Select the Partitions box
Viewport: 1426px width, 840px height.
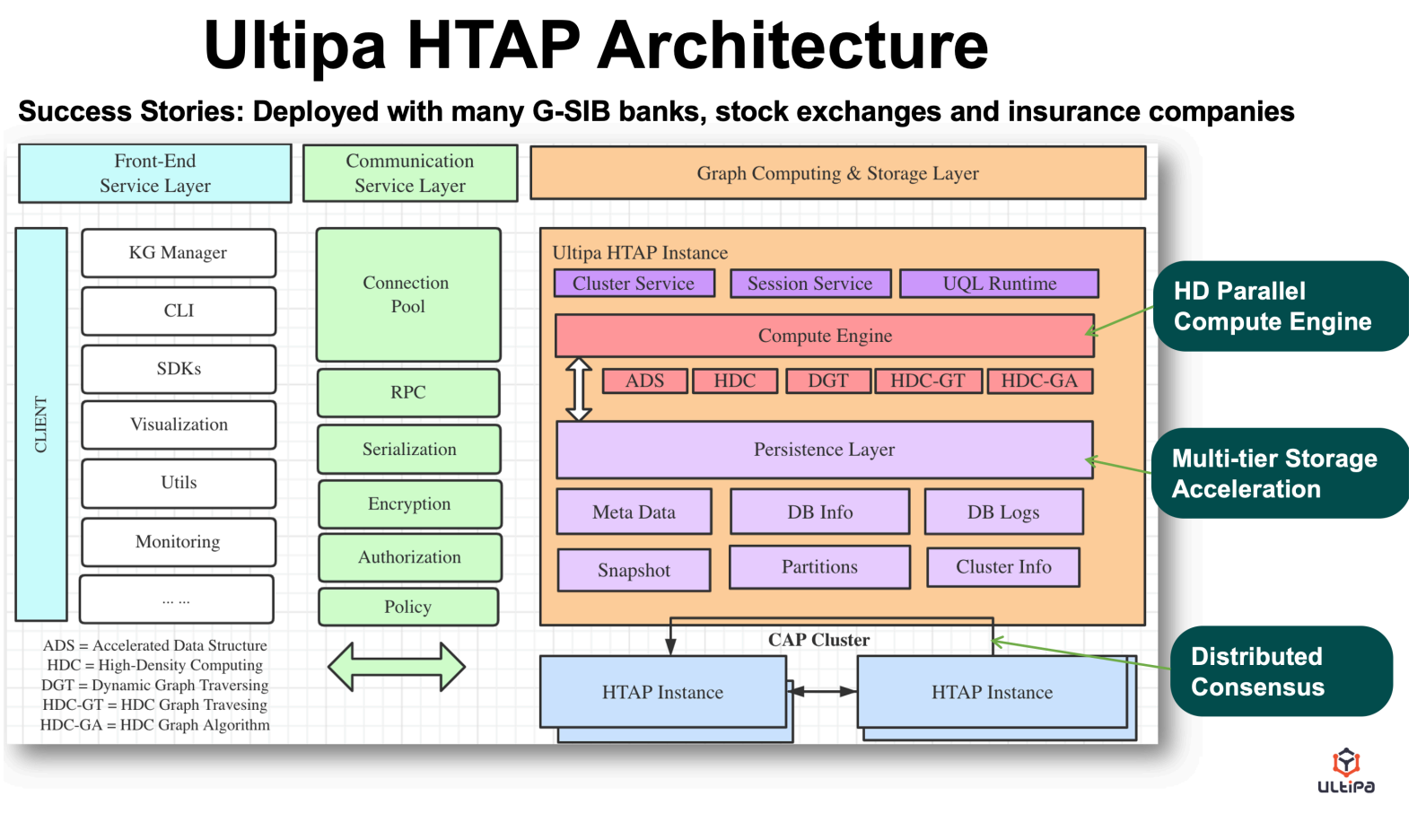point(820,567)
